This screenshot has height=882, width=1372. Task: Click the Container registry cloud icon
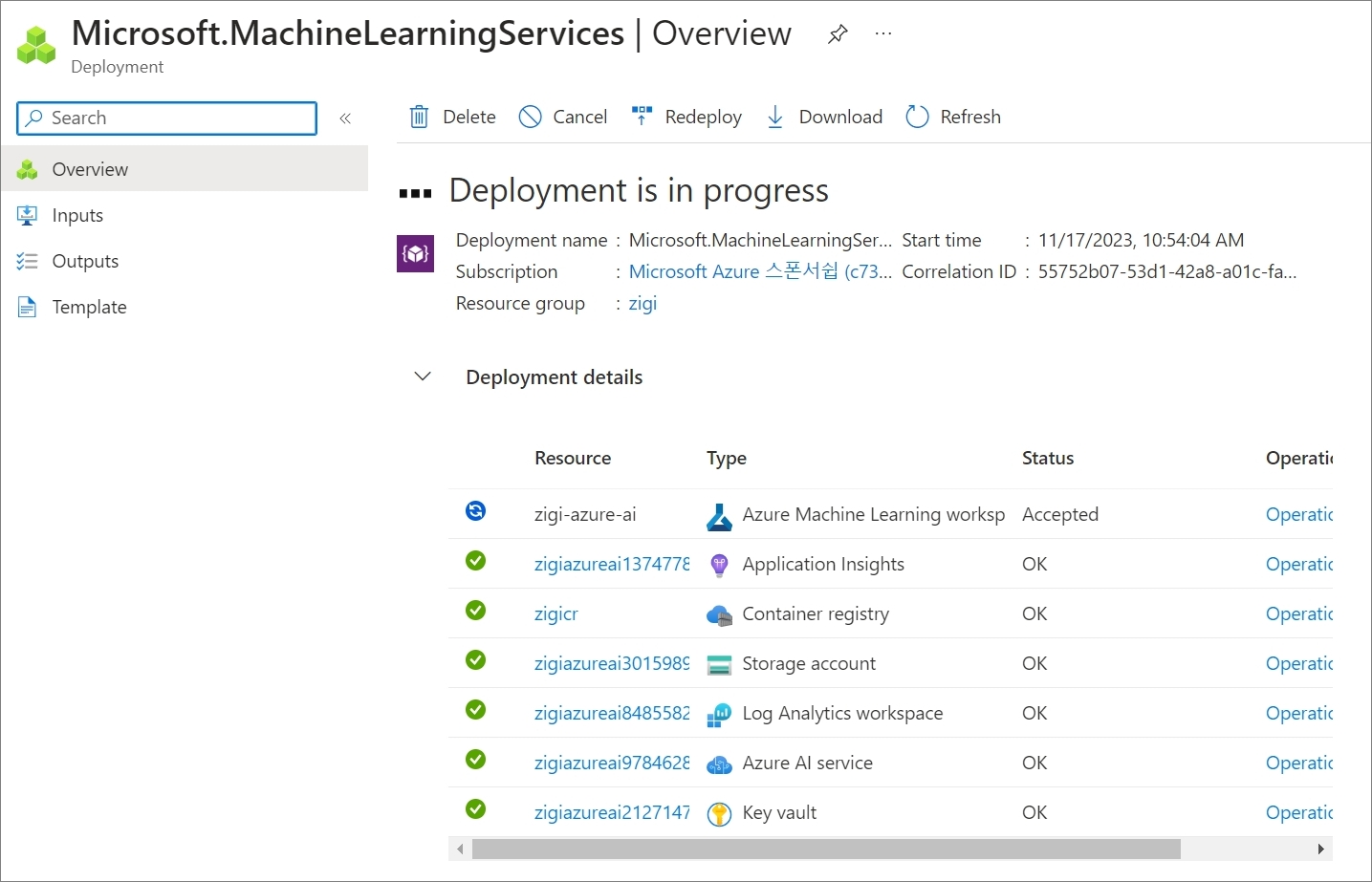click(719, 615)
